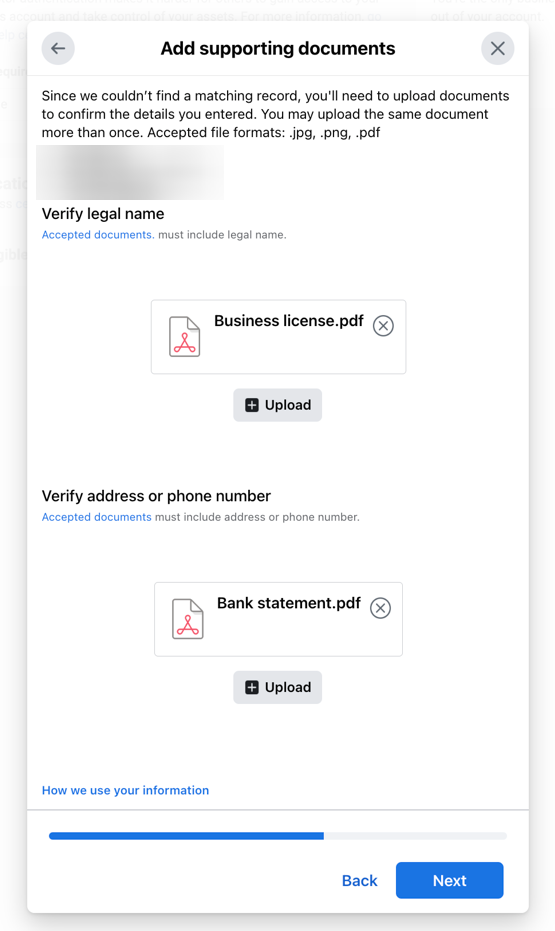Upload a document for address or phone verification
This screenshot has height=931, width=555.
click(278, 688)
